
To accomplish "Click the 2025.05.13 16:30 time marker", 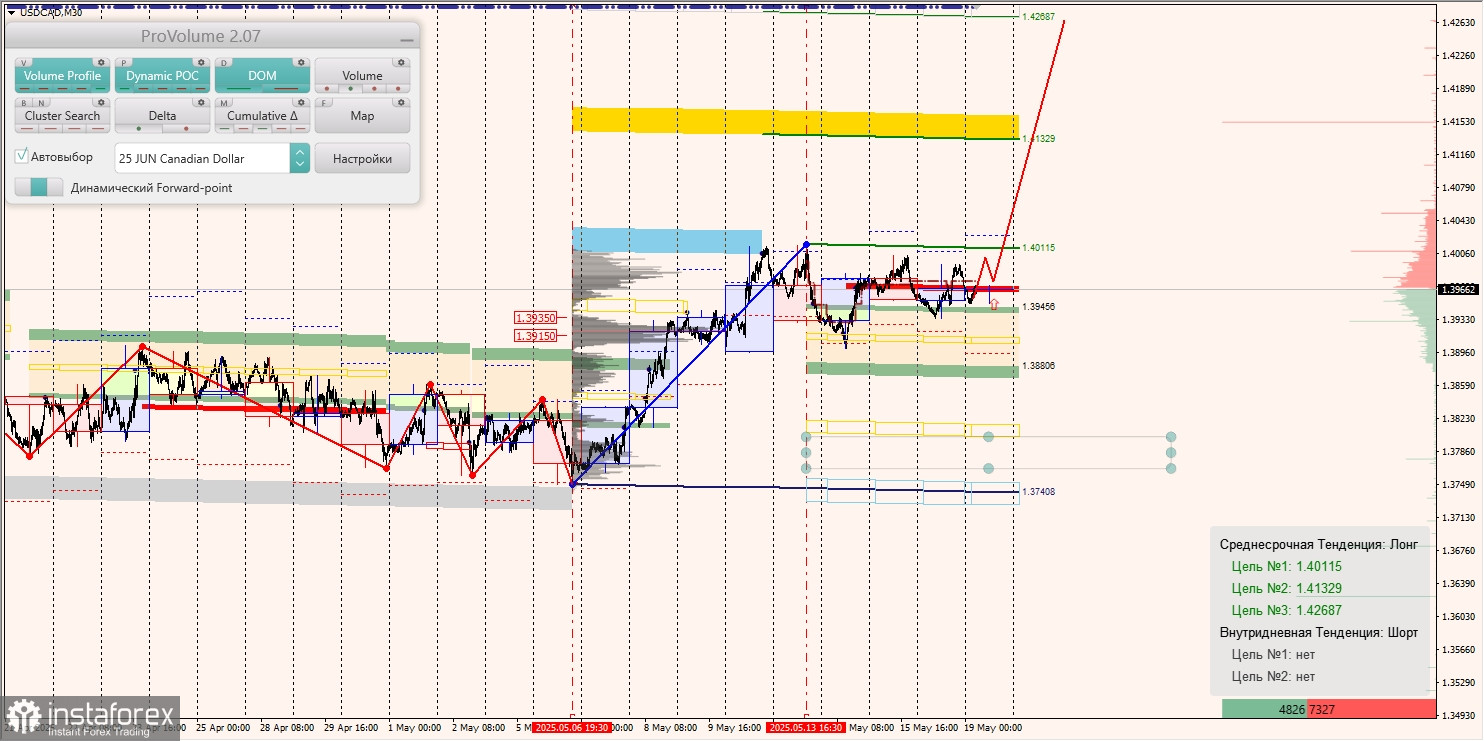I will coord(806,727).
